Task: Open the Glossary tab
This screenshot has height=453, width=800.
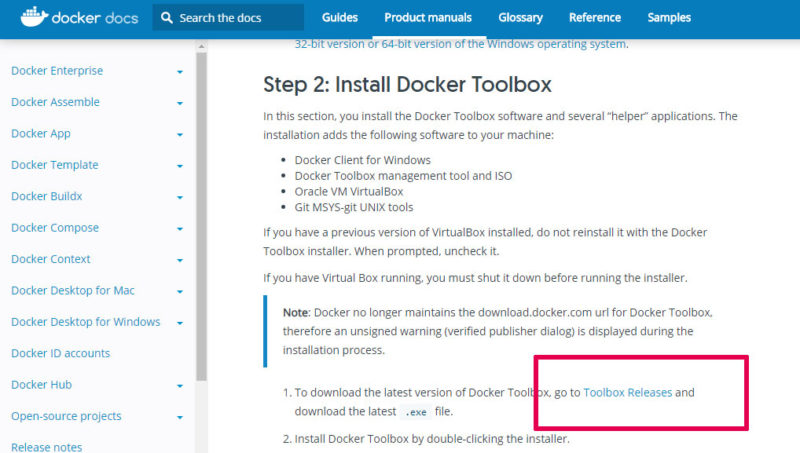Action: coord(520,18)
